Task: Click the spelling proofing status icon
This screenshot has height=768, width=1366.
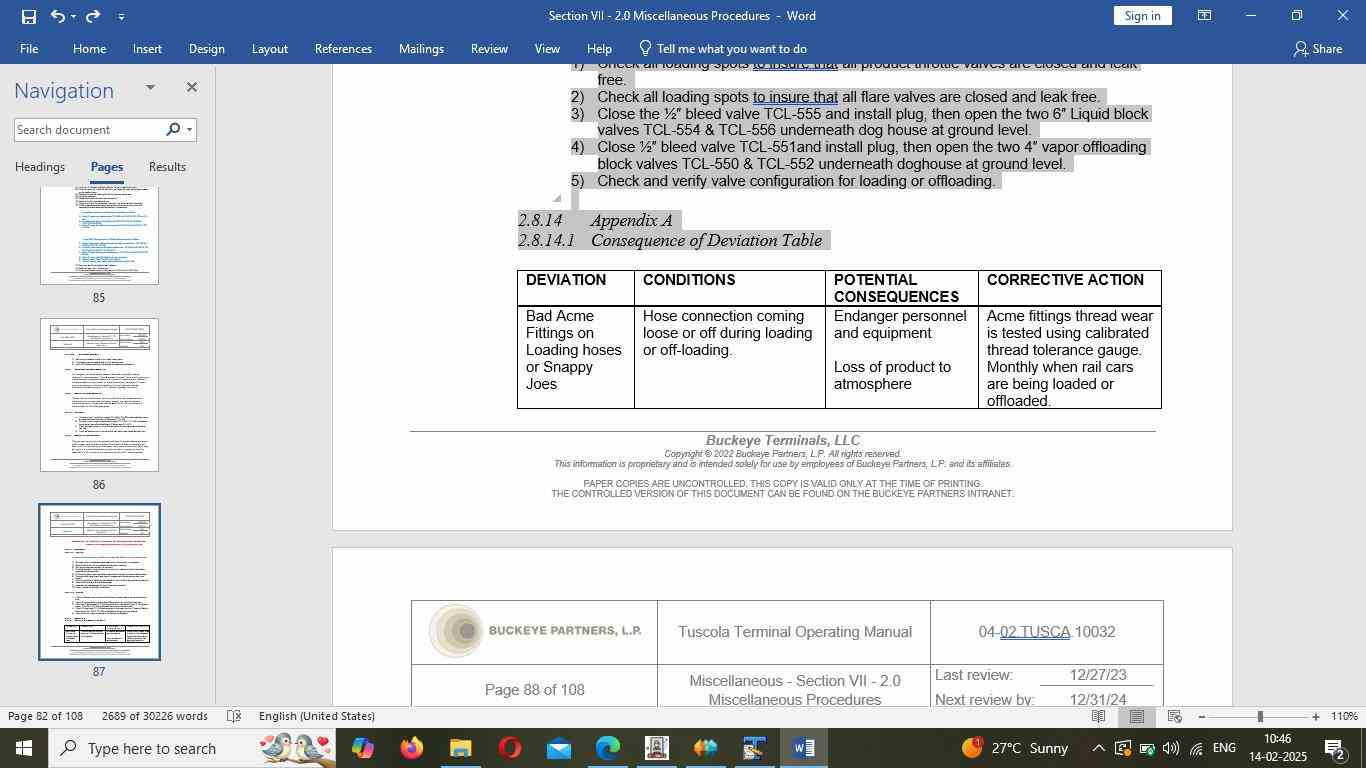Action: [233, 716]
